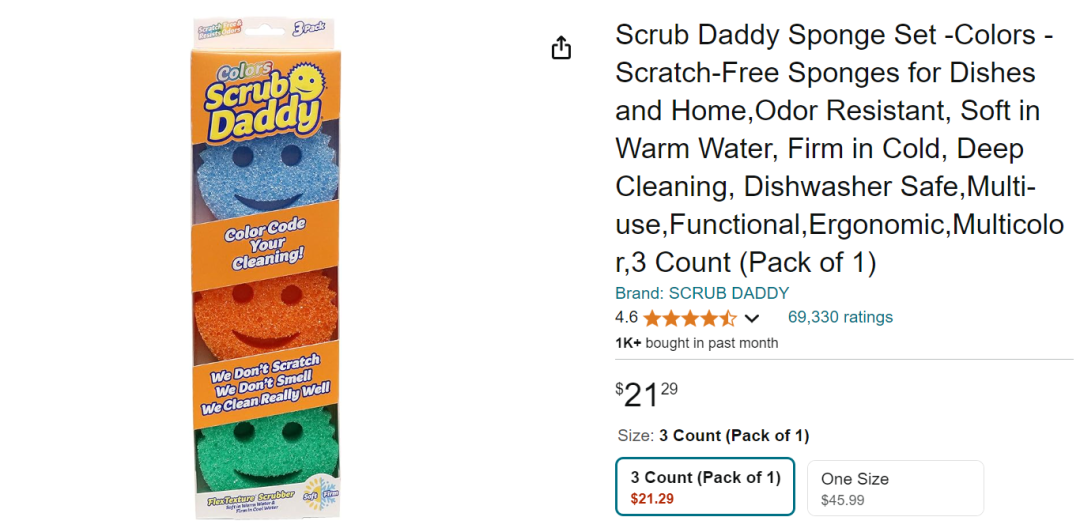
Task: Expand the rating breakdown chevron
Action: pos(753,319)
